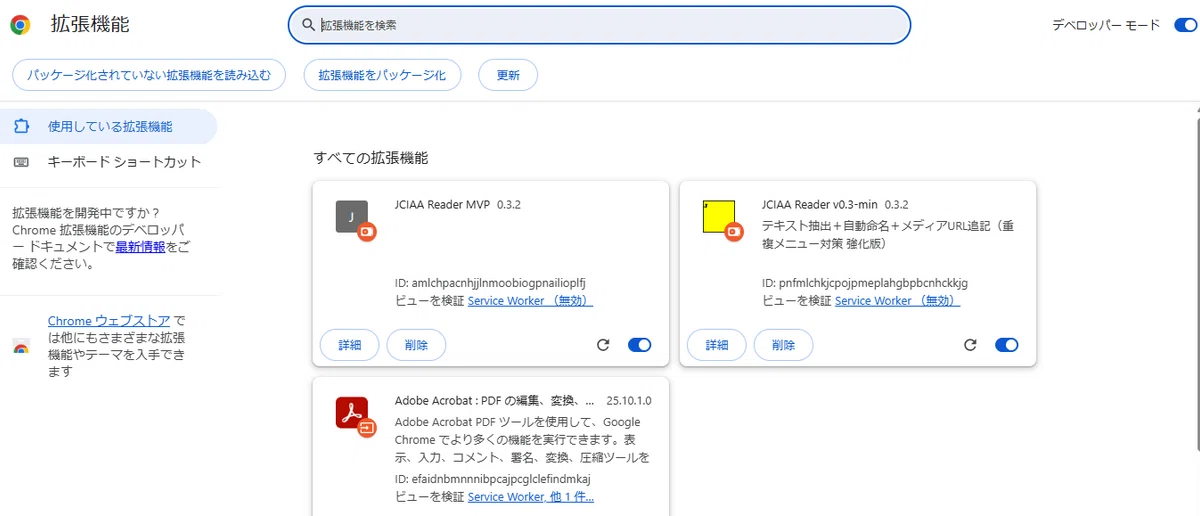Image resolution: width=1200 pixels, height=516 pixels.
Task: Click puzzle-piece icon next to 使用している拡張機能
Action: point(21,127)
